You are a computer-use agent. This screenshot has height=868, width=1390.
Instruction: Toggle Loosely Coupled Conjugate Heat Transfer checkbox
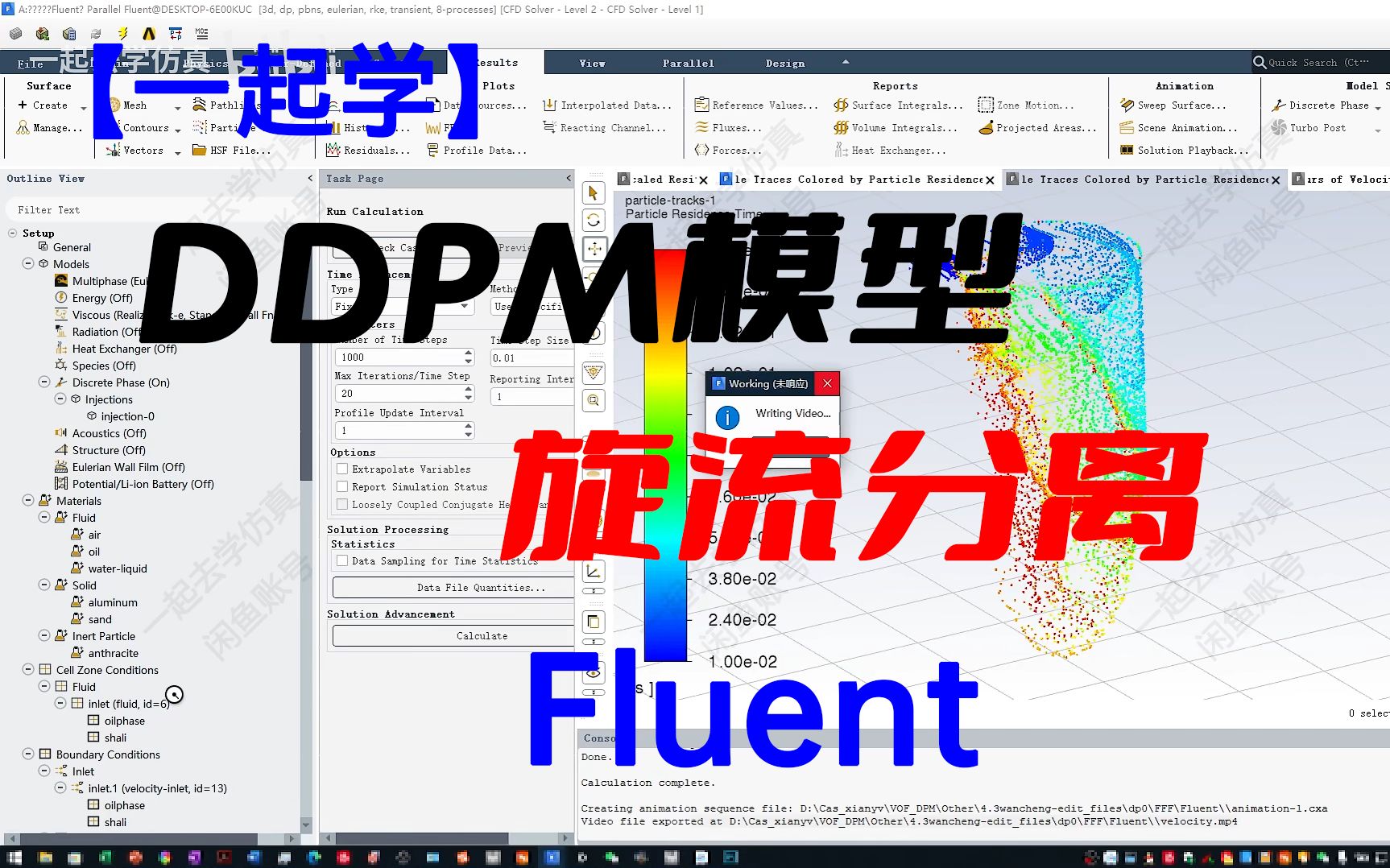pyautogui.click(x=342, y=504)
